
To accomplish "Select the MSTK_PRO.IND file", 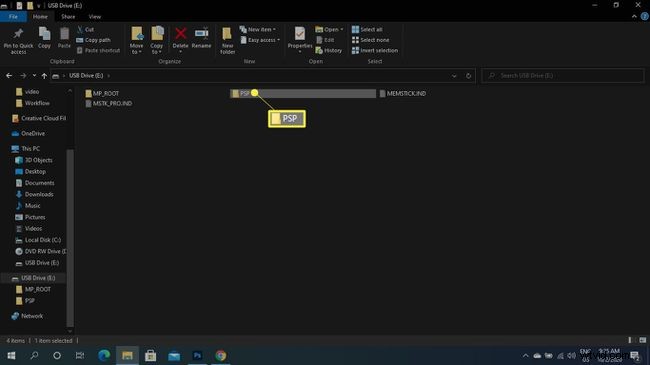I will [109, 103].
